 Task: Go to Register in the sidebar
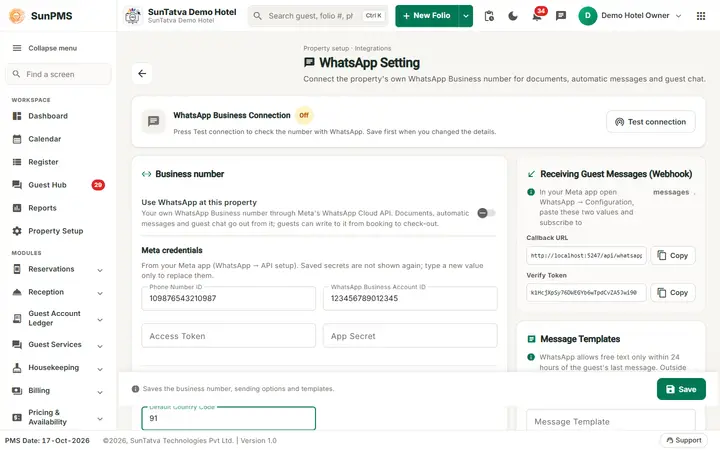[58, 162]
